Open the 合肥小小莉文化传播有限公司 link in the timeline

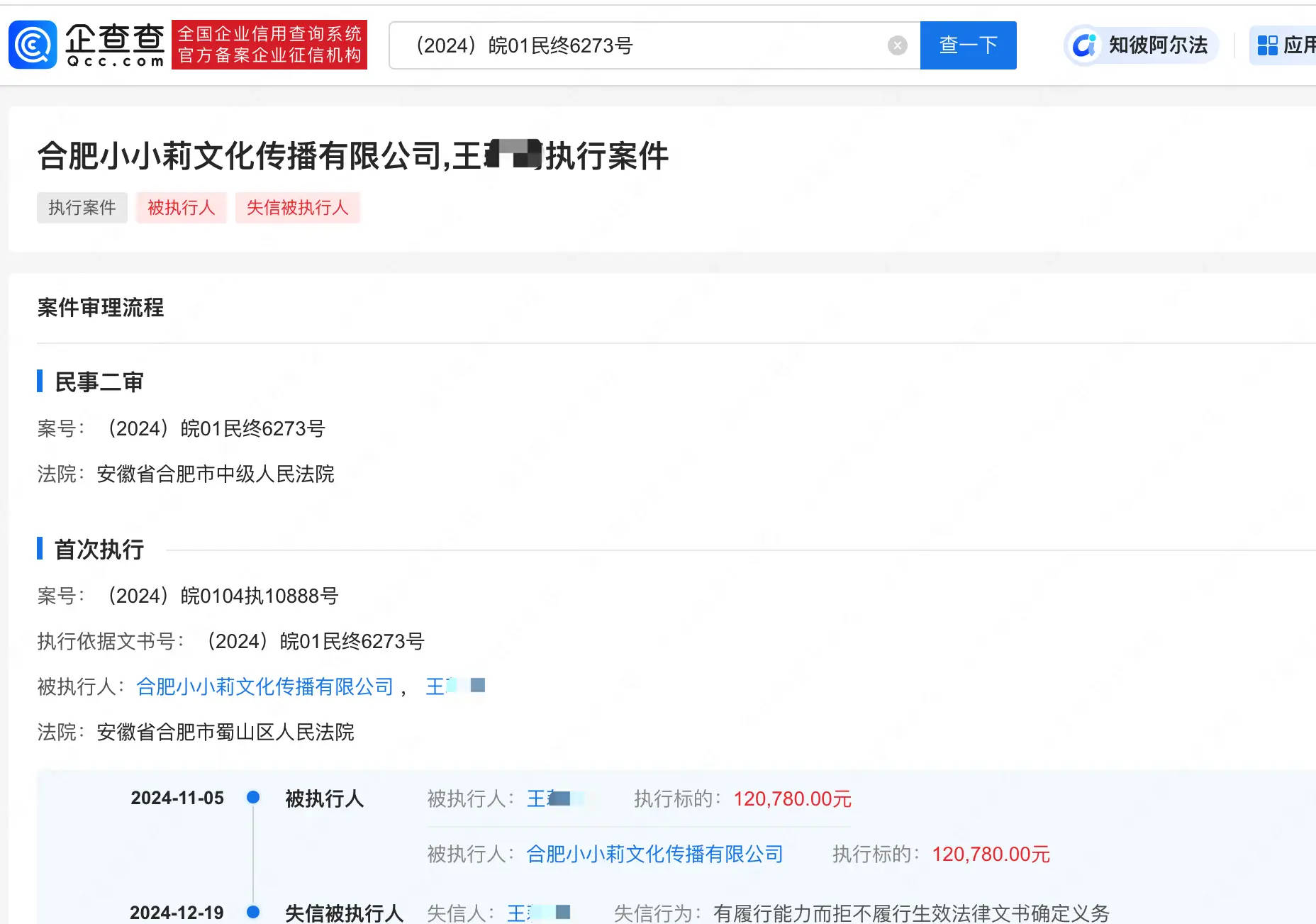coord(654,855)
